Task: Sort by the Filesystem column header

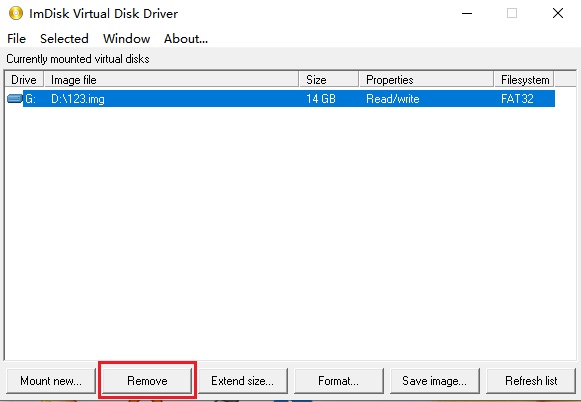Action: [524, 80]
